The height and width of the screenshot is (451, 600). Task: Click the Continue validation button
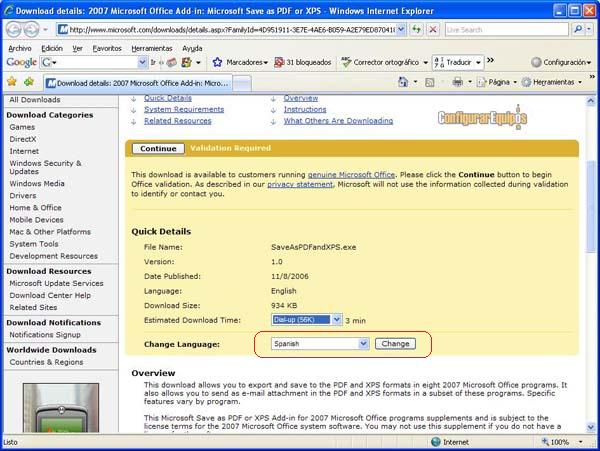click(x=158, y=148)
